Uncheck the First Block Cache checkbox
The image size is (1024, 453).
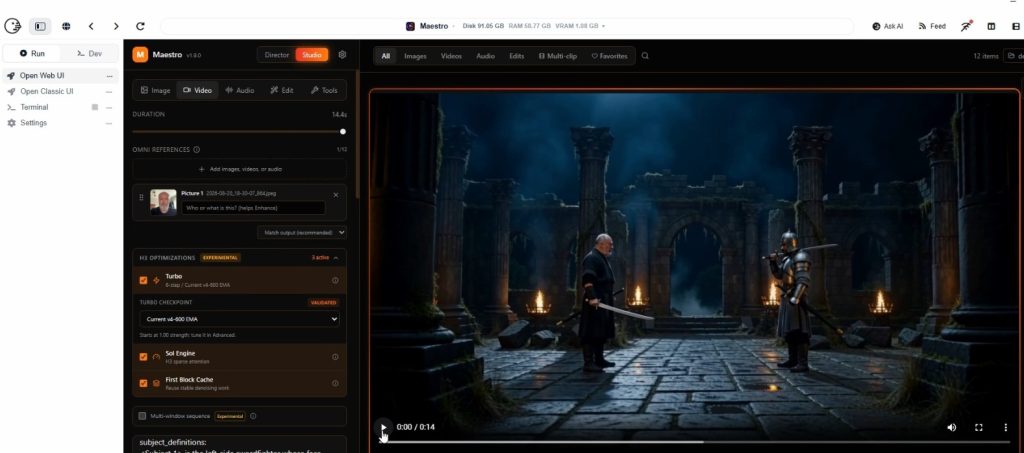click(x=143, y=383)
